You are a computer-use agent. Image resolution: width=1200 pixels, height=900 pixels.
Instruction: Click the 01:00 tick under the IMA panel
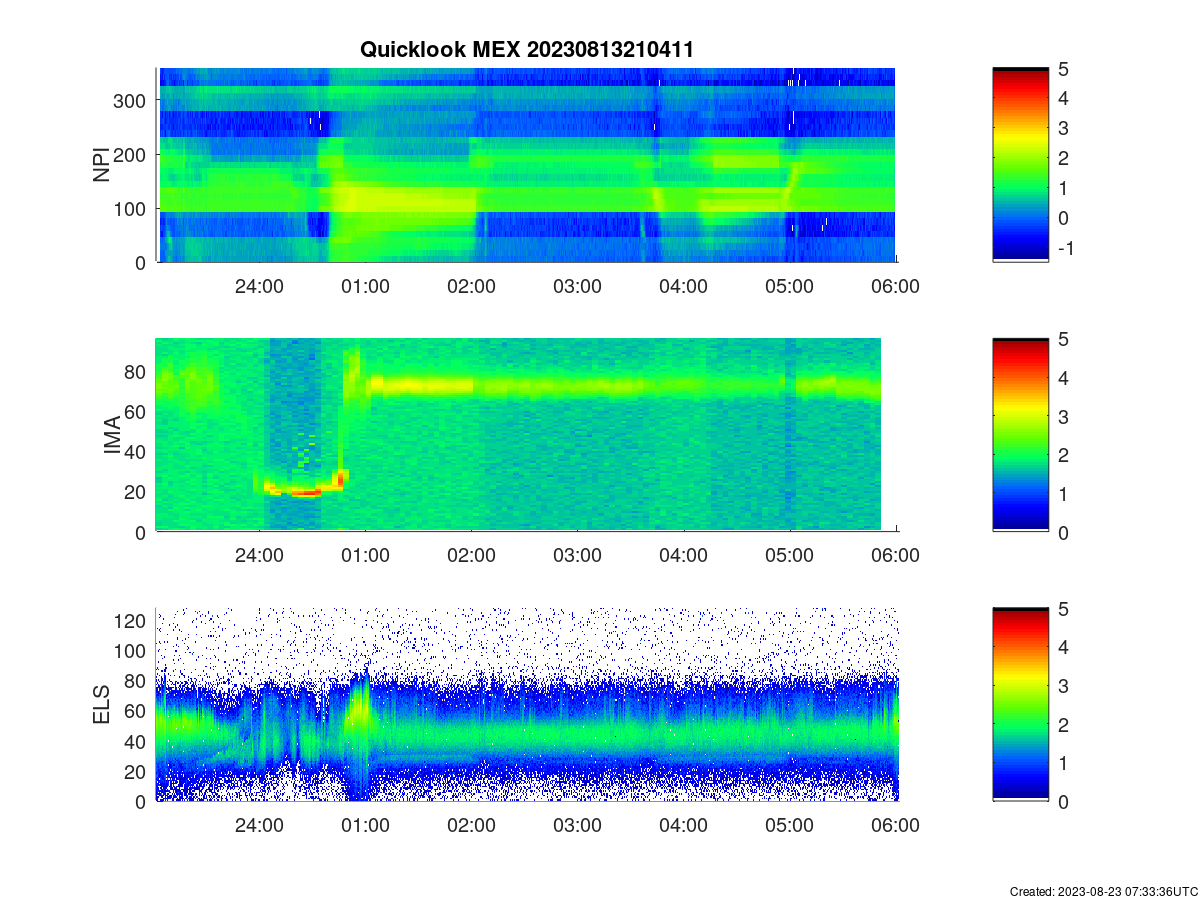click(365, 556)
